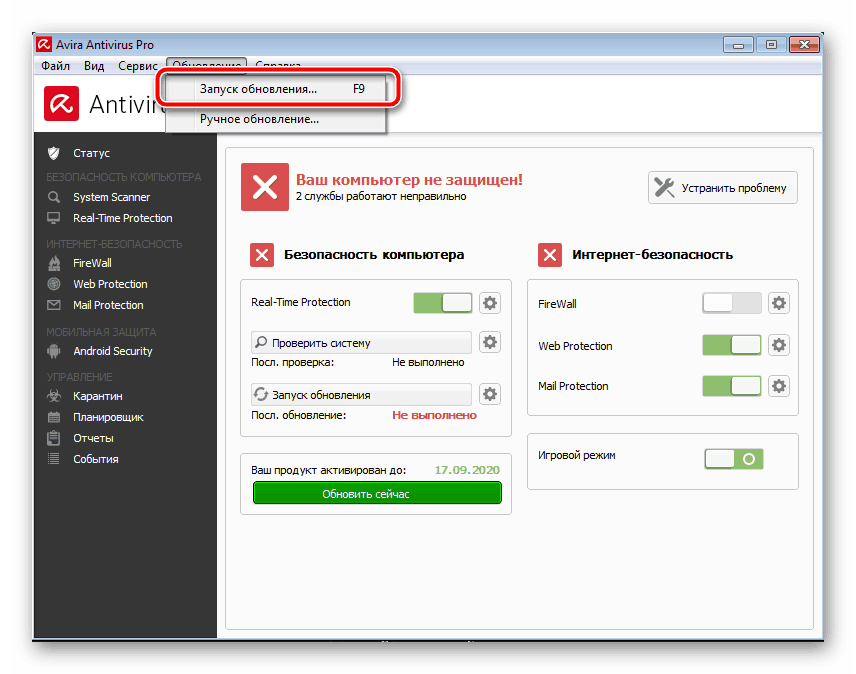Click the Real-Time Protection settings gear icon

[x=490, y=303]
